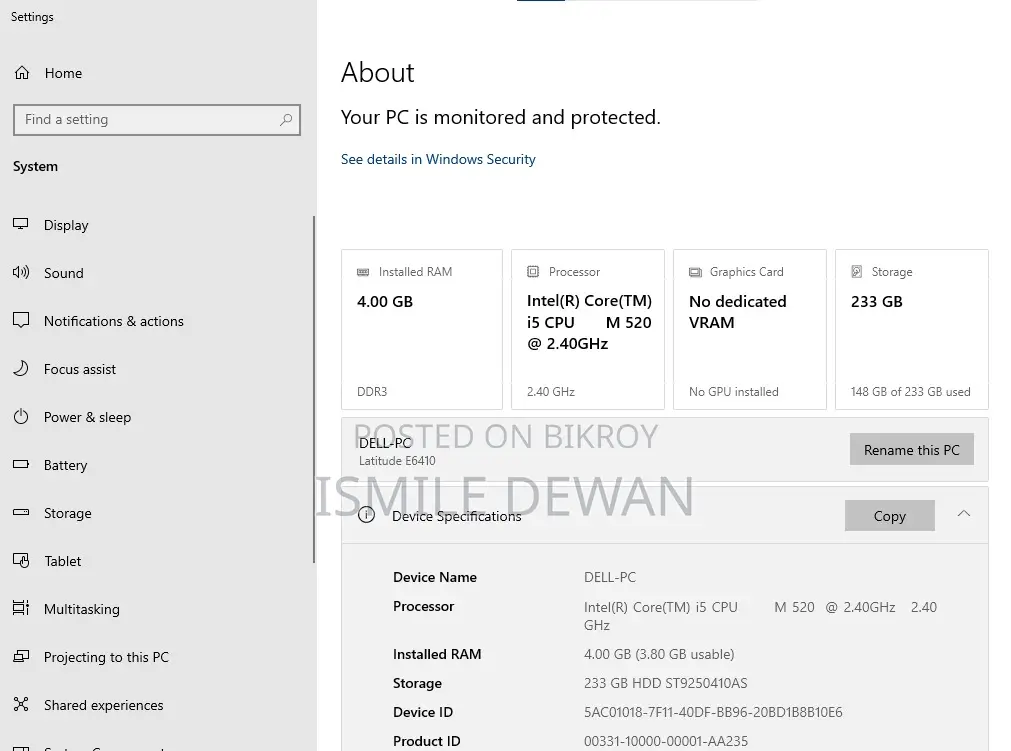Focus the Find a setting field
The height and width of the screenshot is (751, 1011).
(157, 120)
